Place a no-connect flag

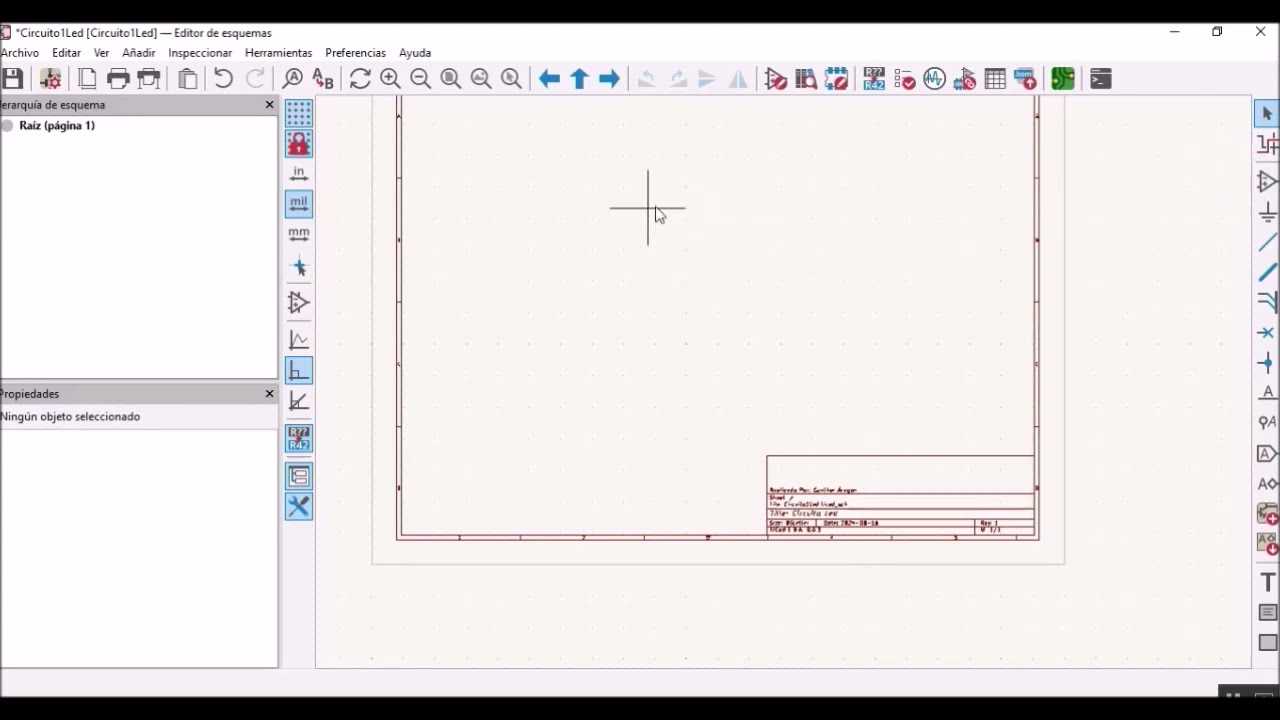pos(1267,332)
